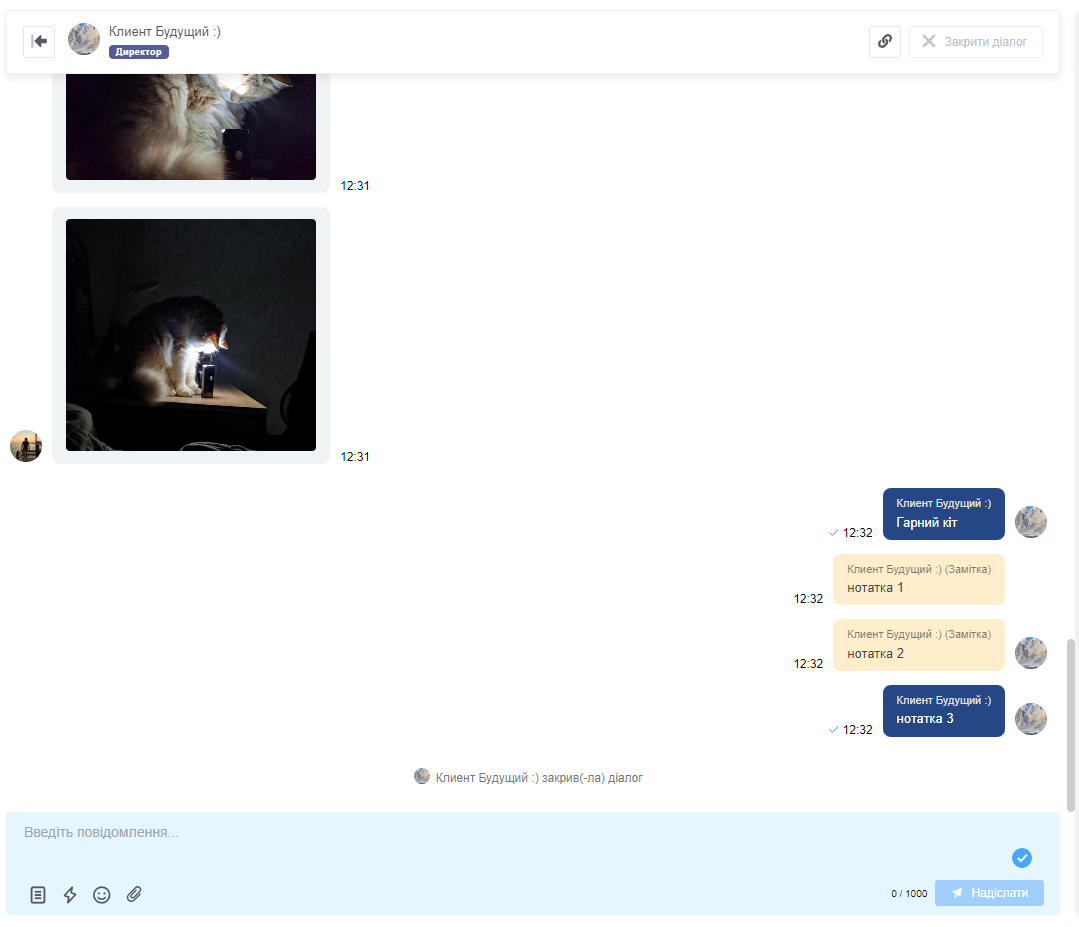
Task: Open the photo of the cat beside a lamp
Action: point(191,335)
